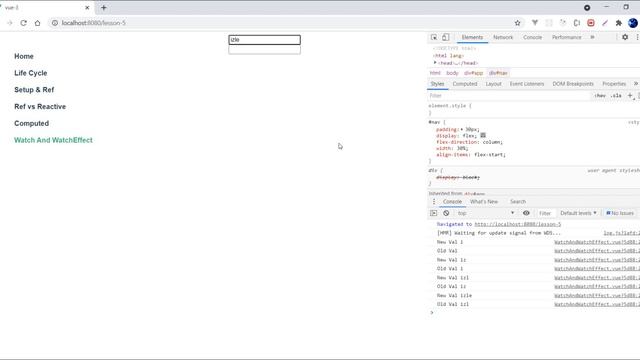
Task: Select the Layout subtab
Action: point(493,84)
